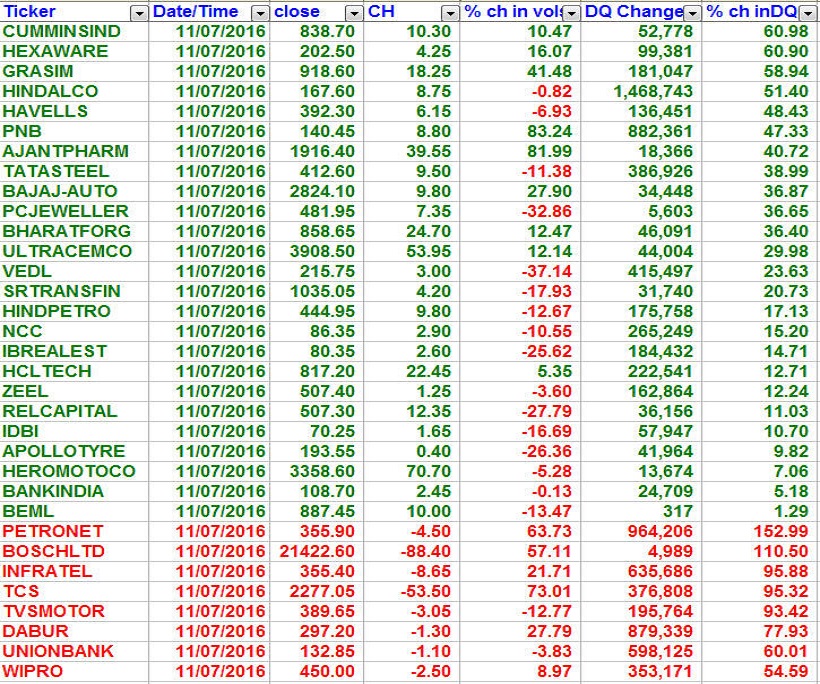Open the Ticker column filter dropdown
This screenshot has height=684, width=820.
(x=138, y=12)
